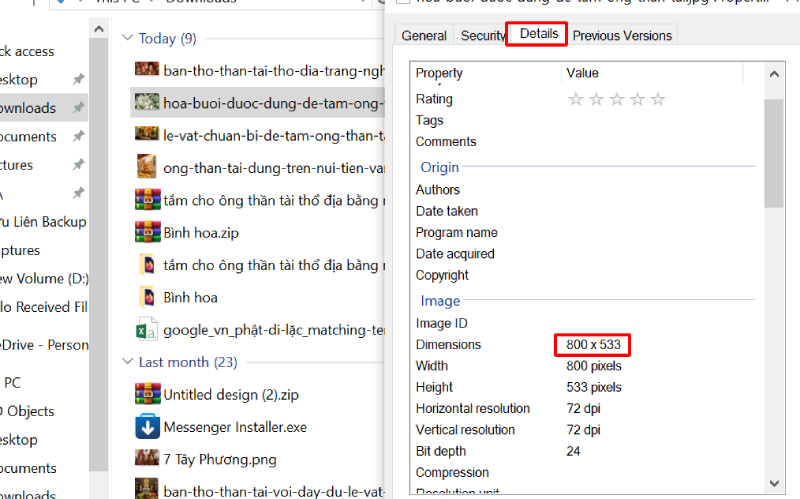Image resolution: width=800 pixels, height=499 pixels.
Task: Click the Bình hoa folder icon
Action: (x=148, y=297)
